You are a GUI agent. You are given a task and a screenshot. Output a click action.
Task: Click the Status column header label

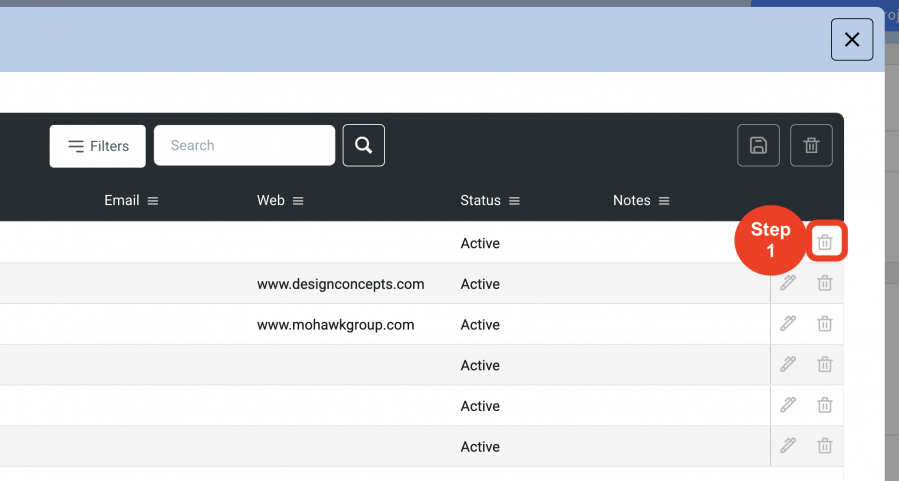(480, 201)
